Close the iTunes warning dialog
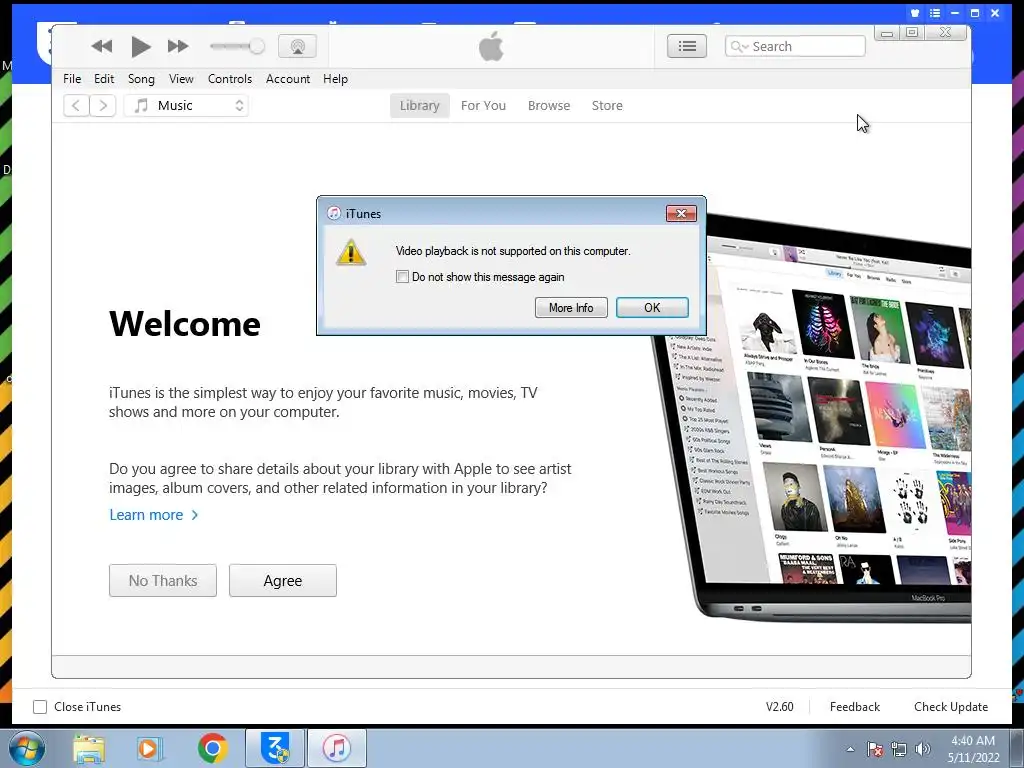This screenshot has width=1024, height=768. (680, 214)
